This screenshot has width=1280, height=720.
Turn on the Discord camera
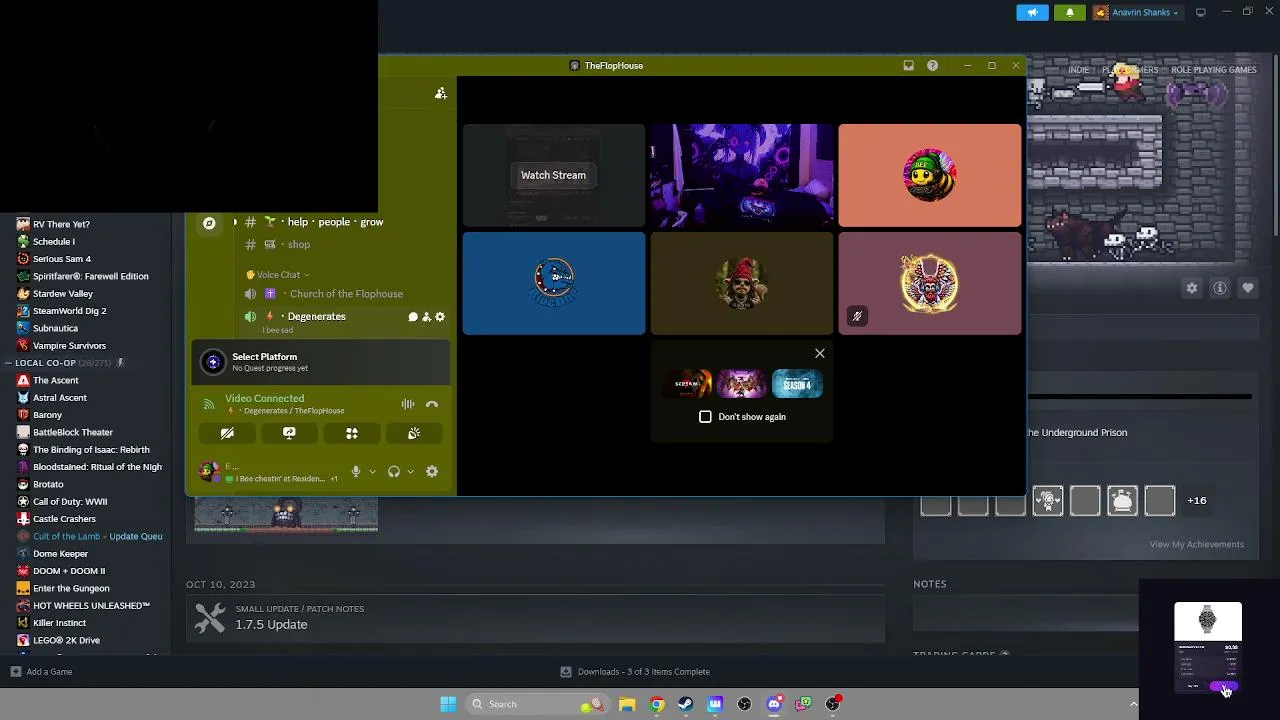[x=227, y=433]
